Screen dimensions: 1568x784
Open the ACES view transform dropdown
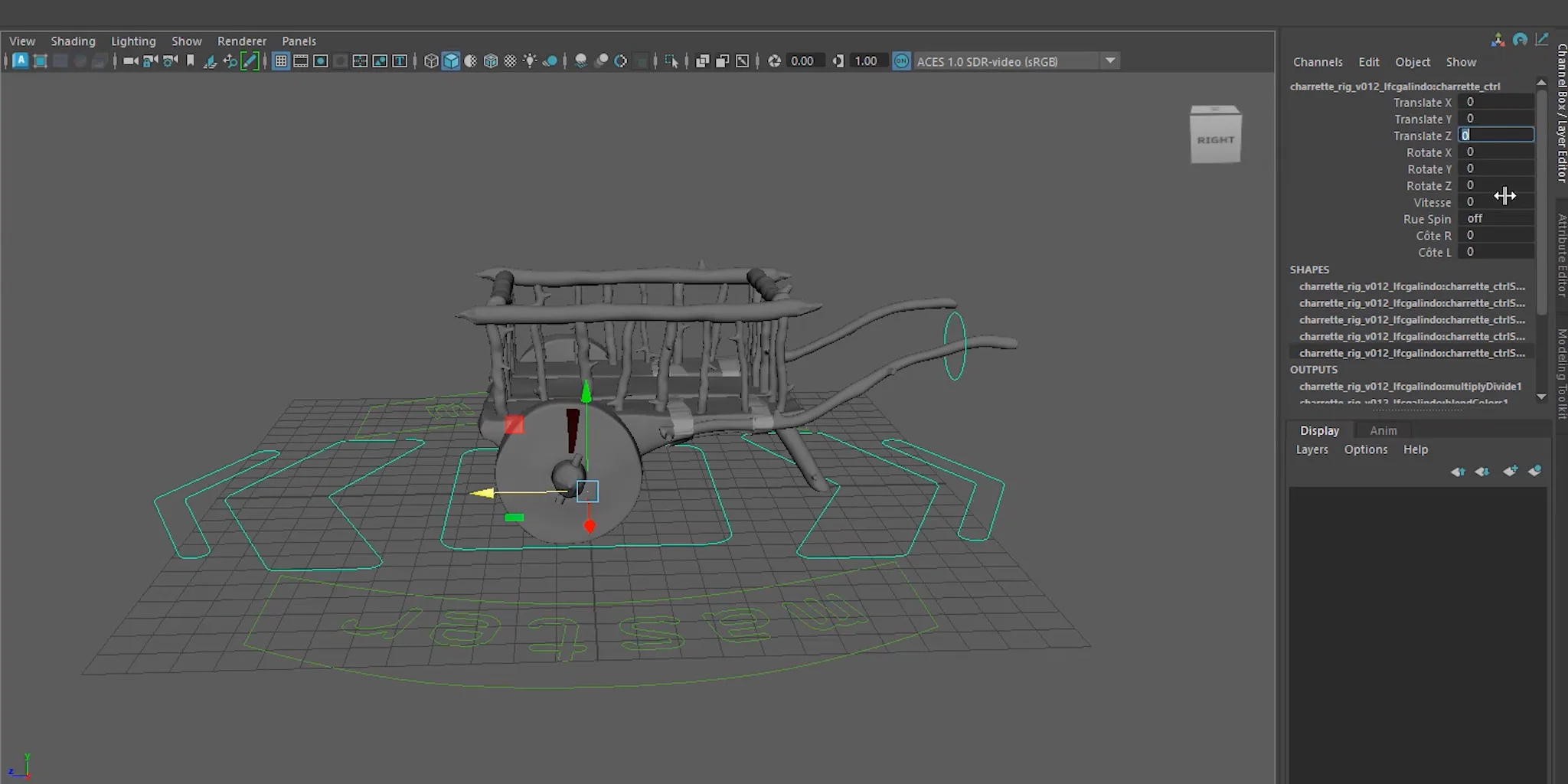pos(1109,61)
